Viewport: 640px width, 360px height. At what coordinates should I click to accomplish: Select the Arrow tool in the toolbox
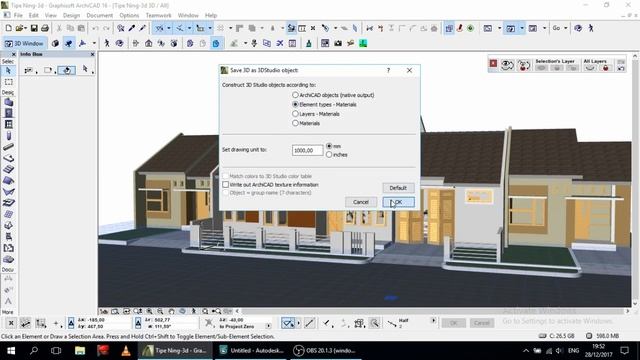[x=8, y=71]
